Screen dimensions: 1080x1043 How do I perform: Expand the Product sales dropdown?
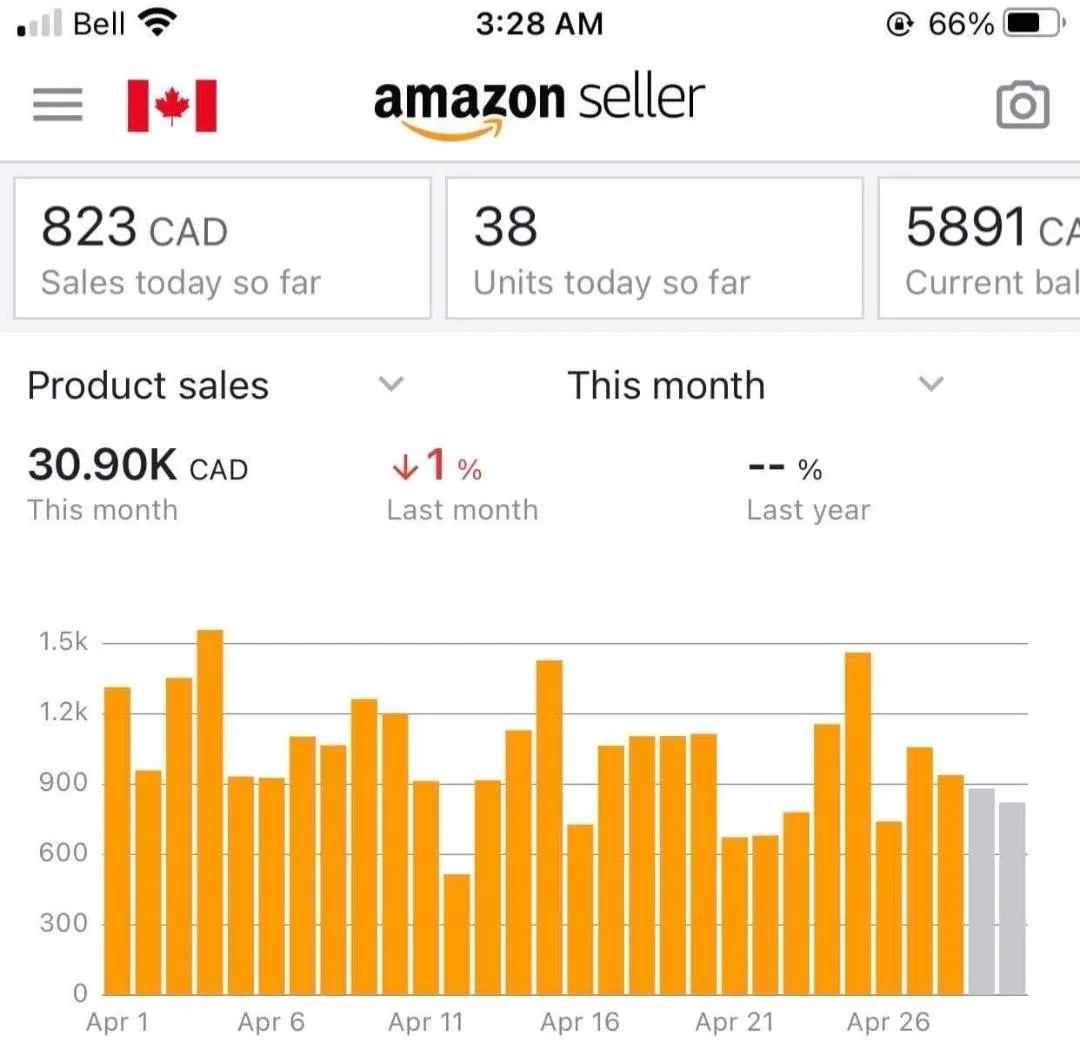tap(392, 384)
